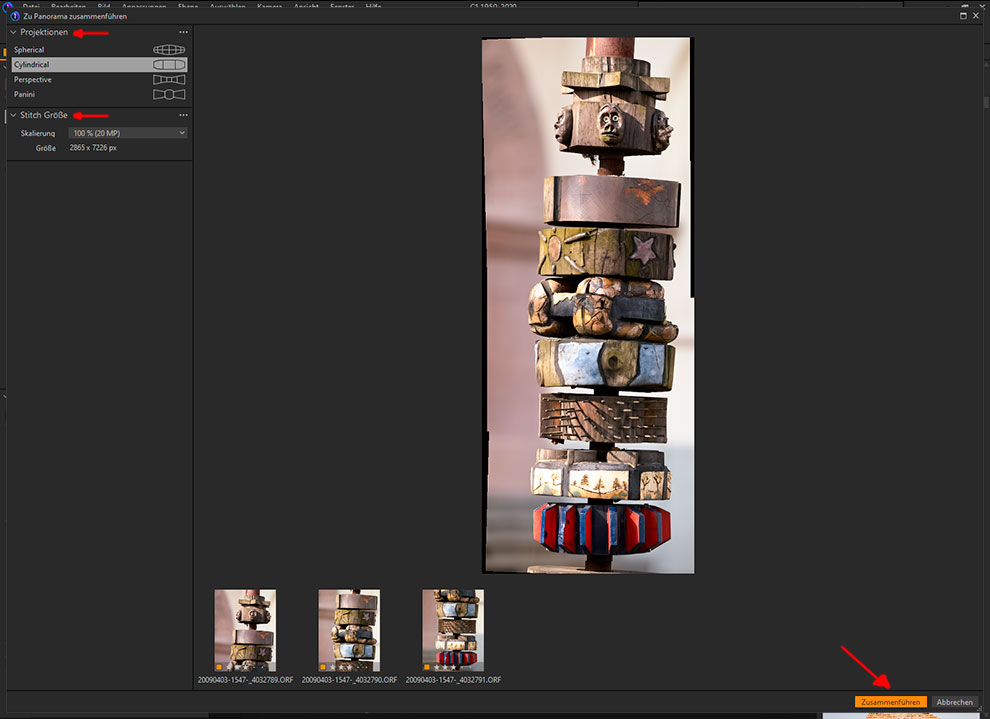
Task: Select the Spherical projection icon
Action: point(169,49)
